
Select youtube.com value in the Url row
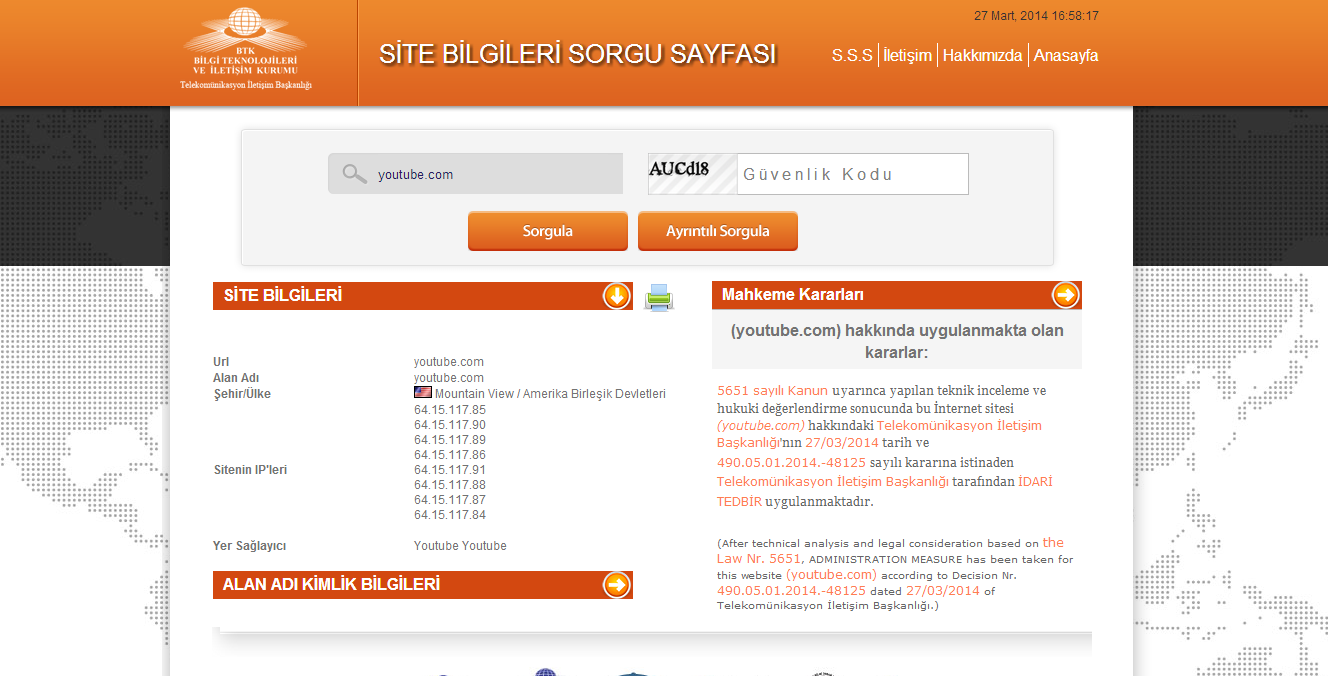click(449, 362)
